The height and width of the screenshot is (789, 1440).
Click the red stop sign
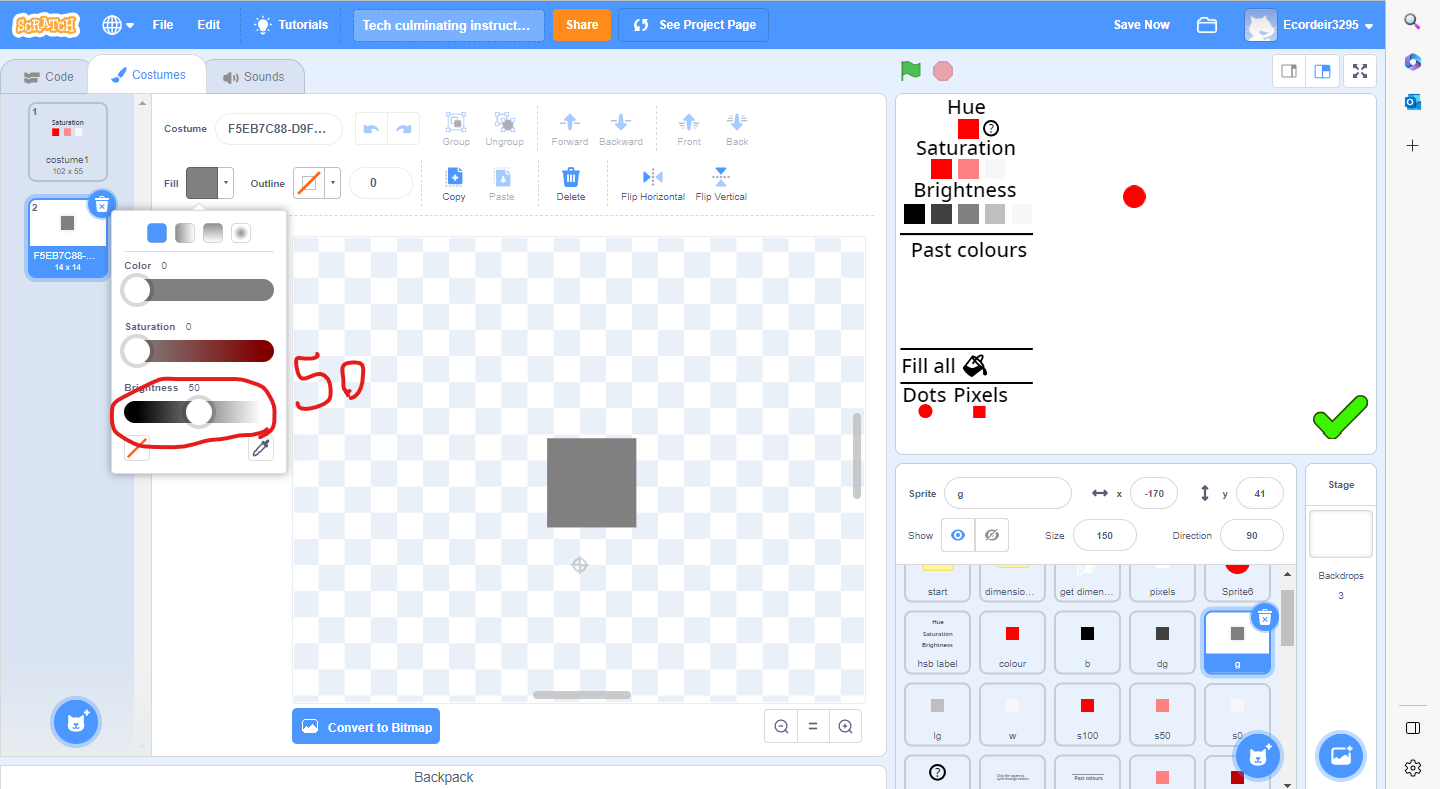point(941,71)
